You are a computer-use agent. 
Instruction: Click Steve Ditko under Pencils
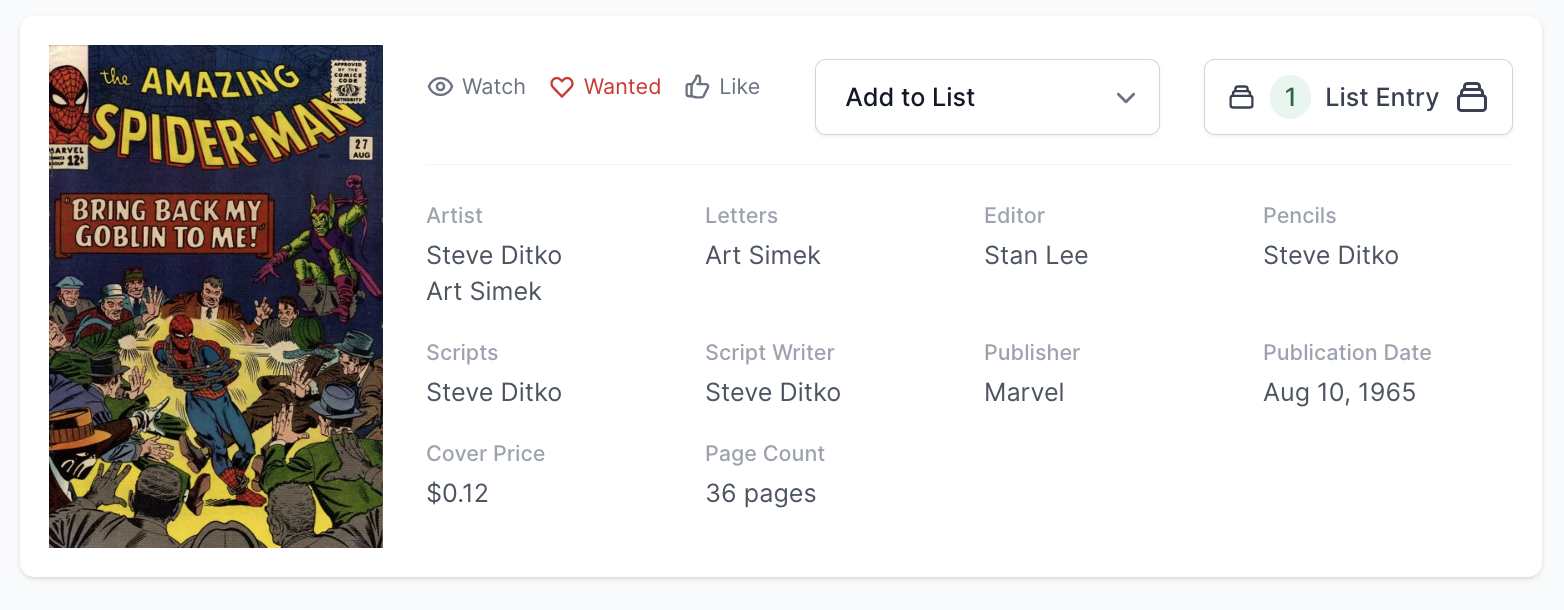[x=1330, y=255]
